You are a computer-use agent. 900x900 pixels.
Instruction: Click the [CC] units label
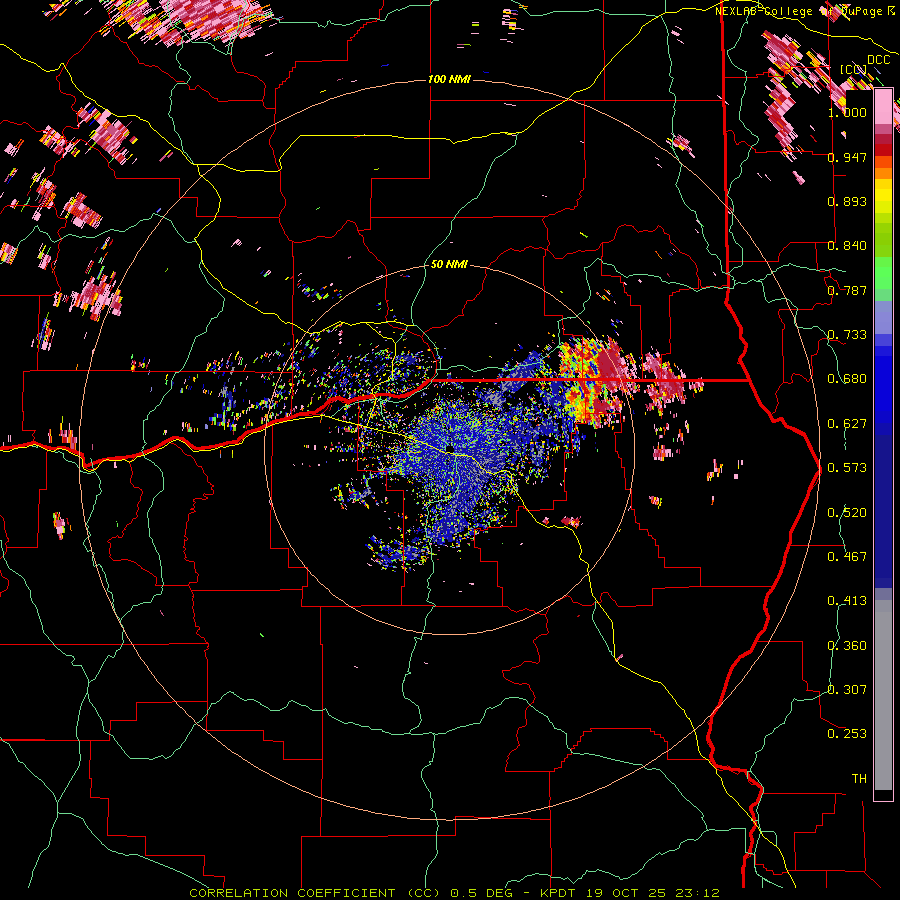854,69
